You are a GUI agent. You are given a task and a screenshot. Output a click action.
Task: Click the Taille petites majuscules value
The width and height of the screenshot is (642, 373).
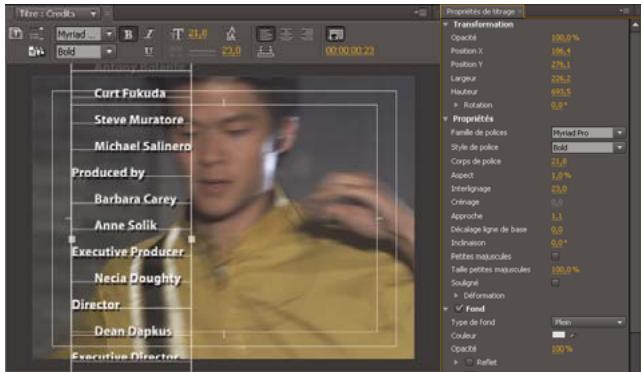pyautogui.click(x=565, y=270)
